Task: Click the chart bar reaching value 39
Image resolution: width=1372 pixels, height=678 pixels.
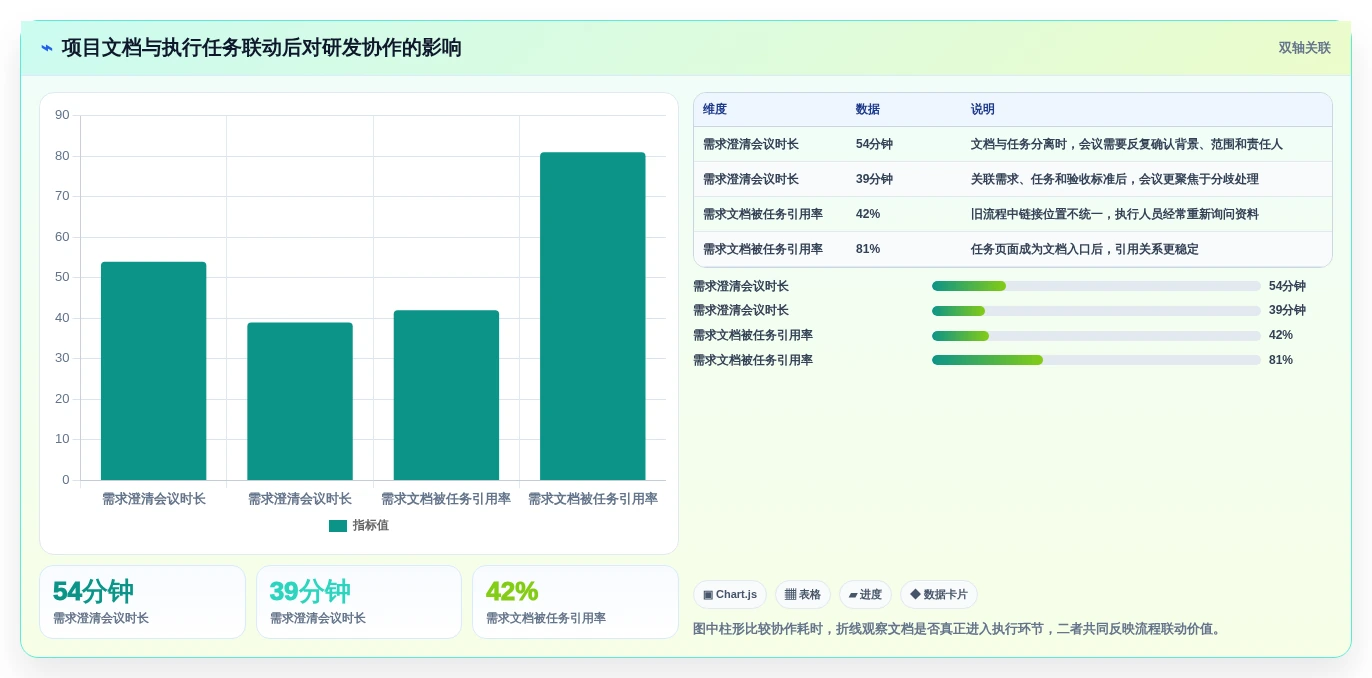Action: pos(300,401)
